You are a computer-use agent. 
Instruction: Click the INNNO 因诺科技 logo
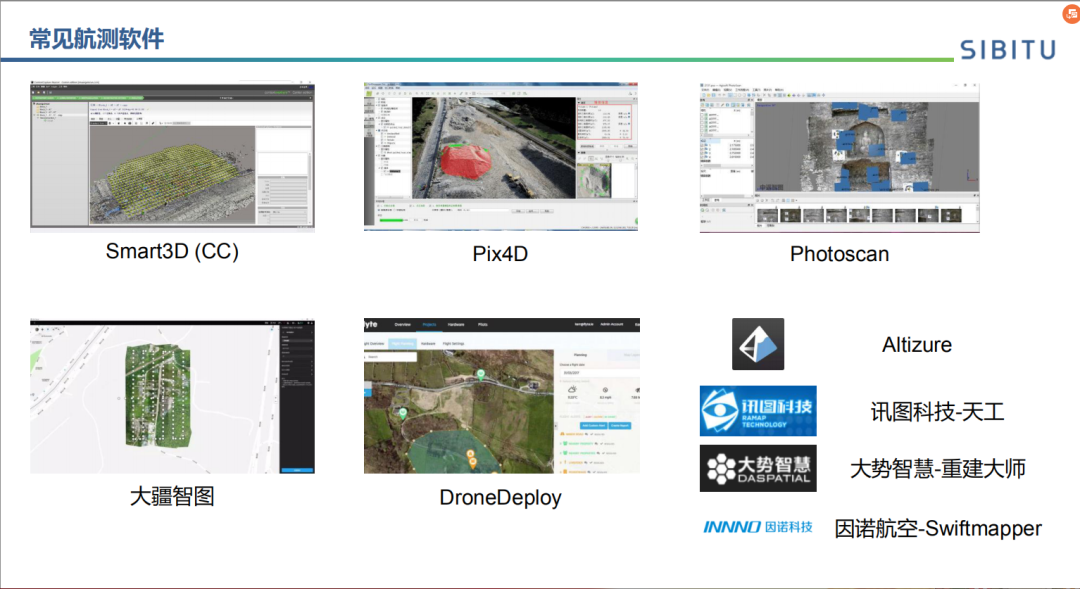click(758, 527)
